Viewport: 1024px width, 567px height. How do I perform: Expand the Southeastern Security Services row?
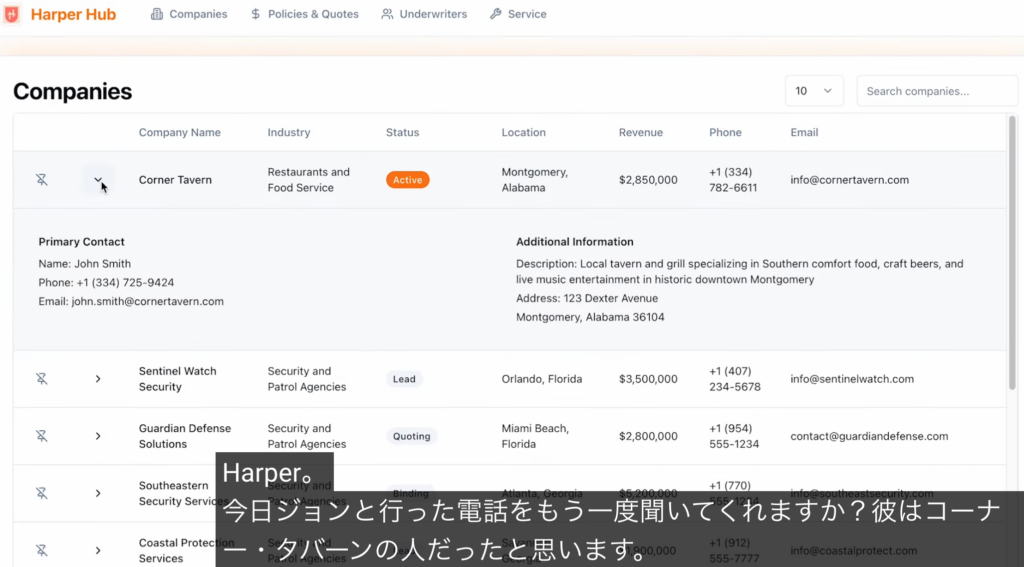[98, 493]
